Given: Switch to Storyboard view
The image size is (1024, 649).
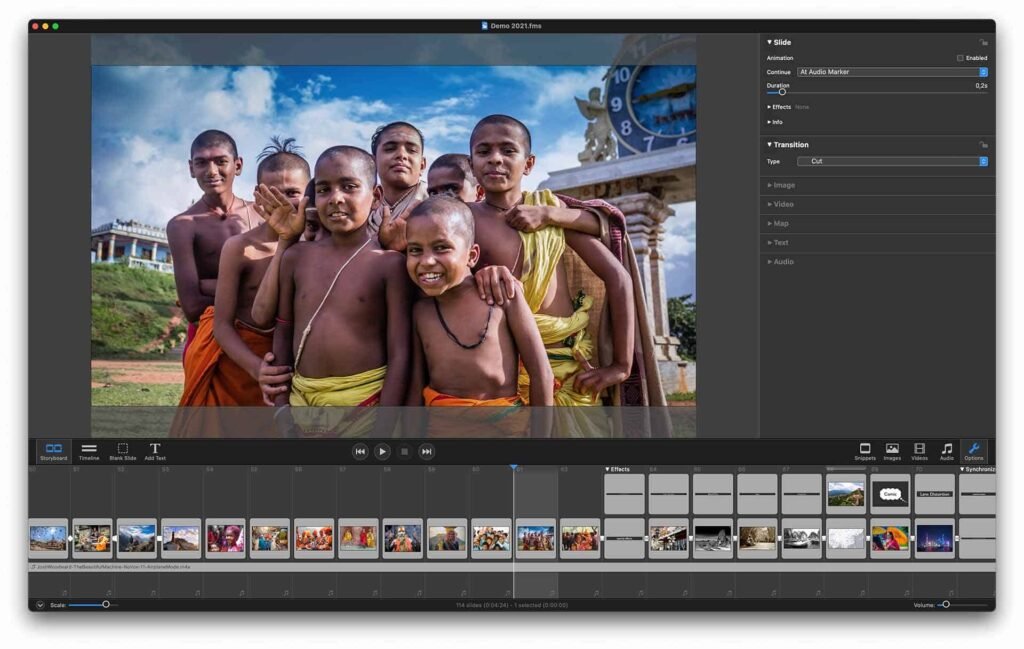Looking at the screenshot, I should coord(55,451).
